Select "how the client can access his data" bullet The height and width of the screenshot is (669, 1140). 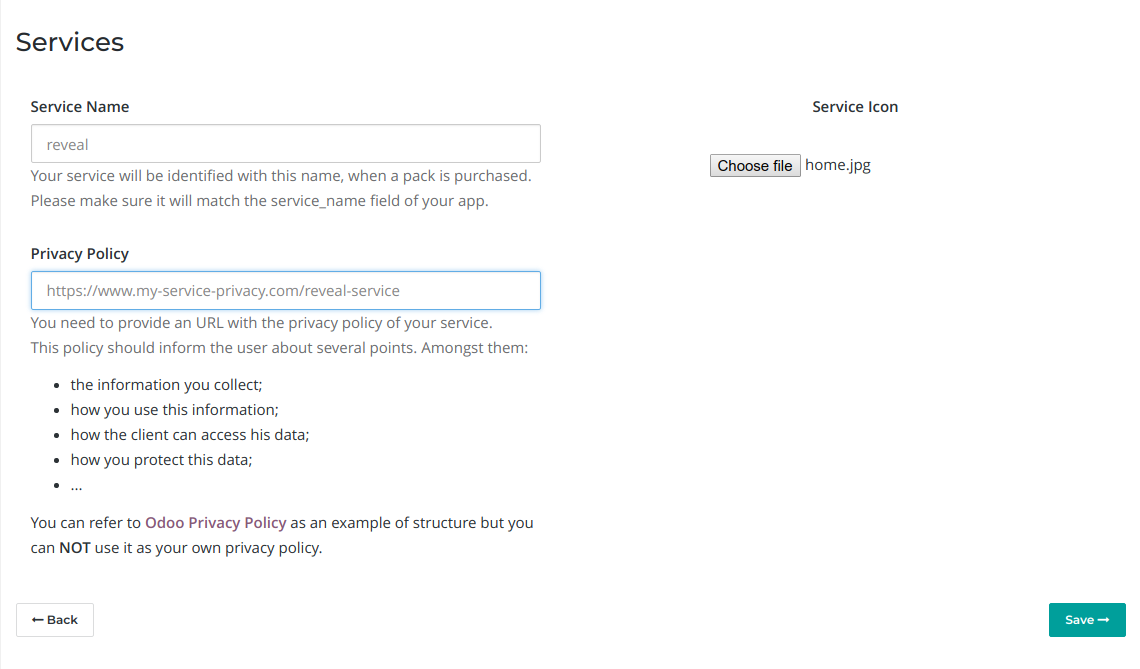click(190, 435)
